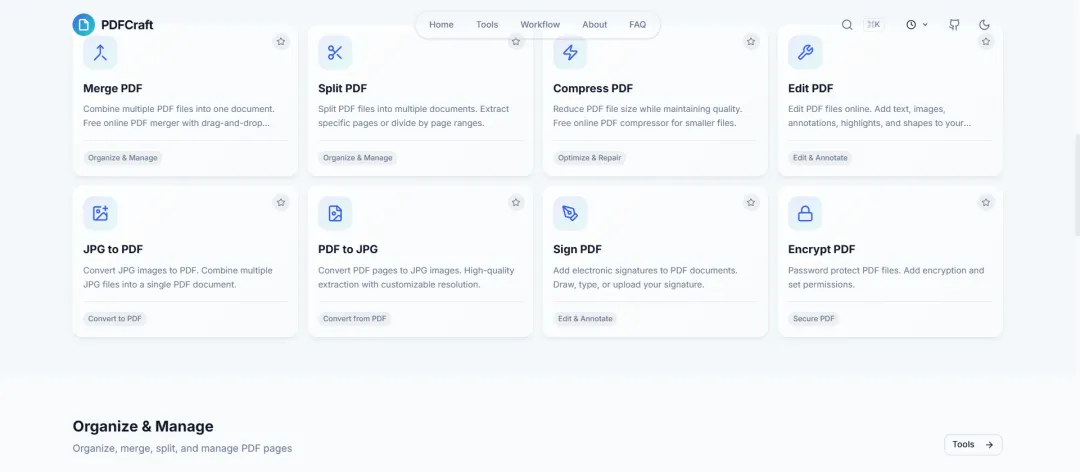Click the Edit PDF wrench icon
1080x472 pixels.
[805, 52]
